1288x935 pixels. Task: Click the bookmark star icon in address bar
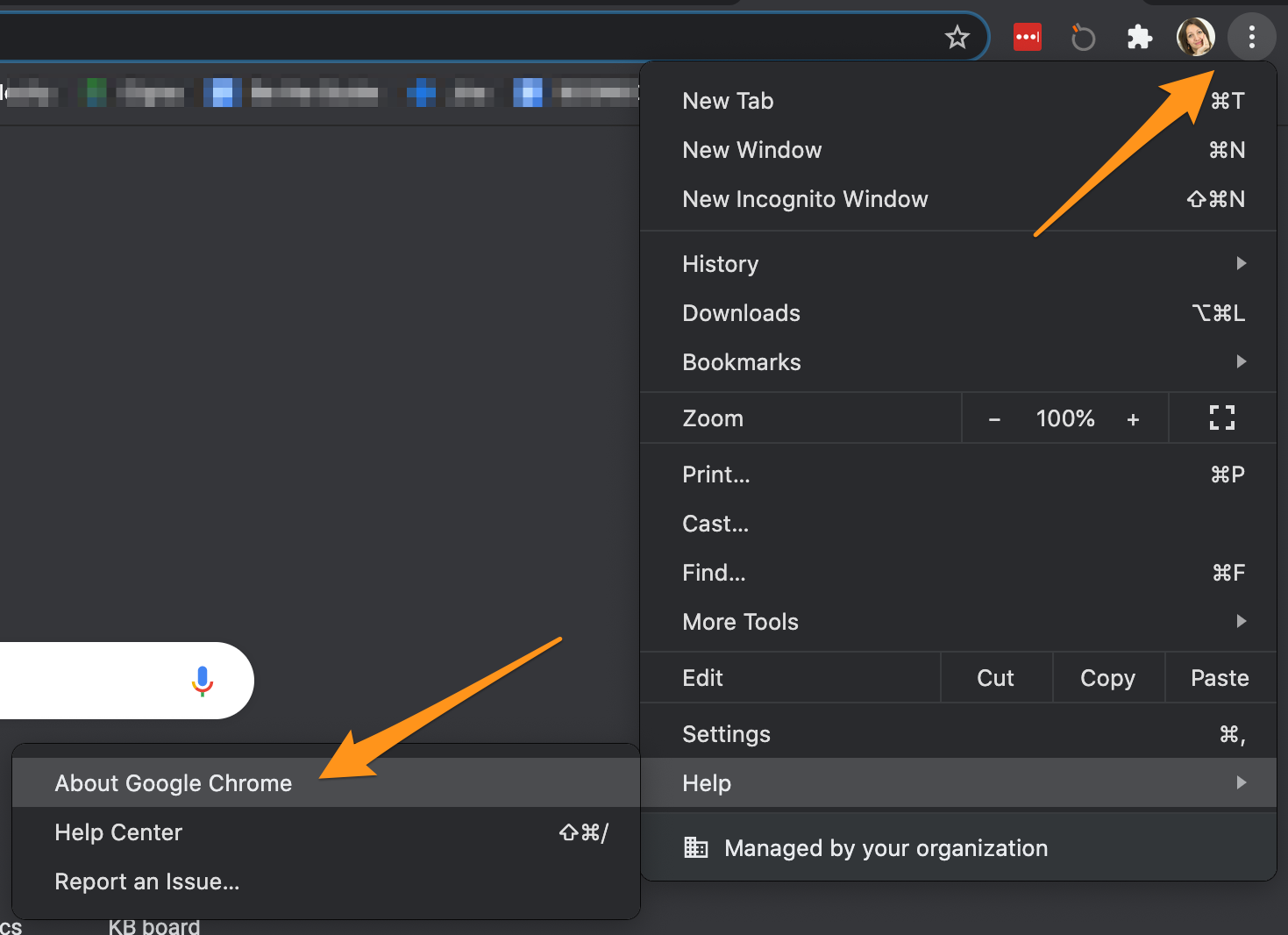coord(957,38)
